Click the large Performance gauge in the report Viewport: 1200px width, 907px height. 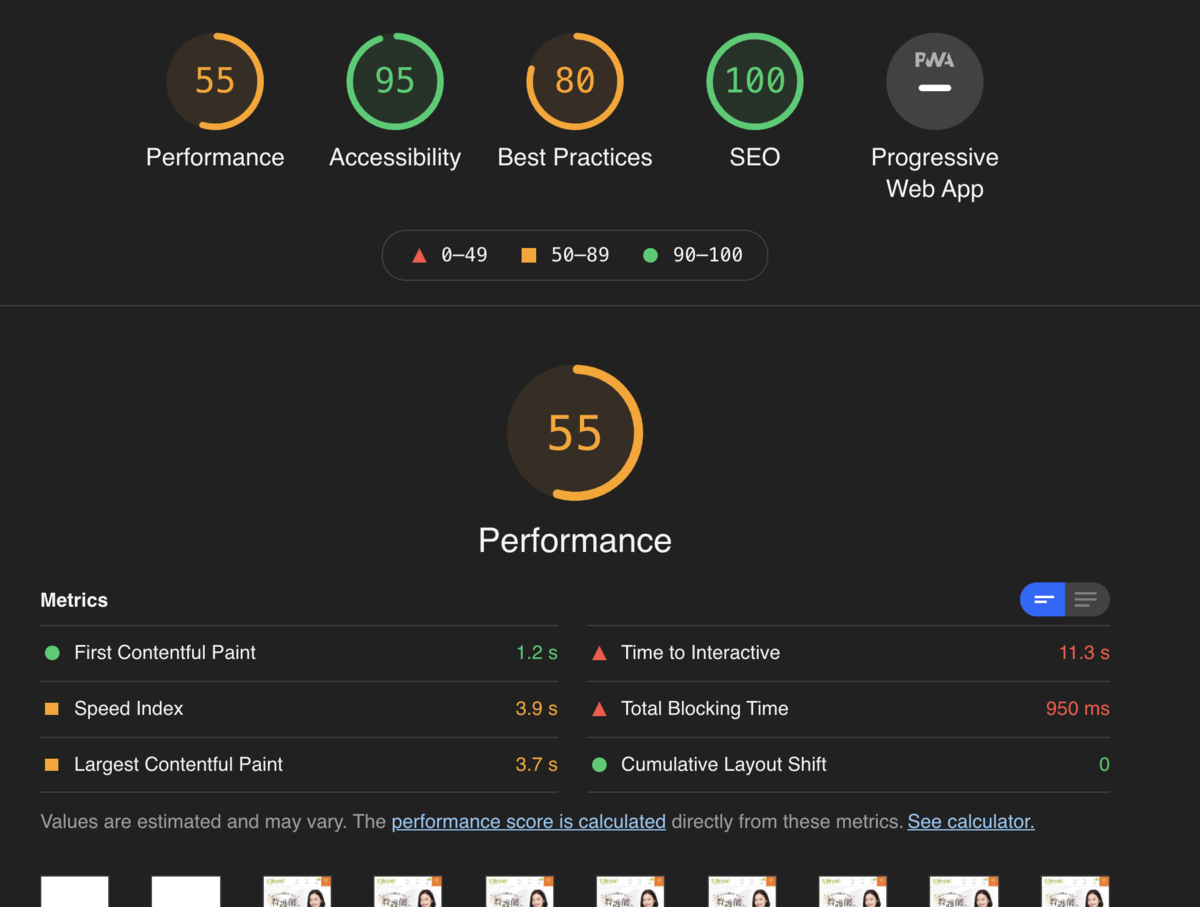(575, 433)
